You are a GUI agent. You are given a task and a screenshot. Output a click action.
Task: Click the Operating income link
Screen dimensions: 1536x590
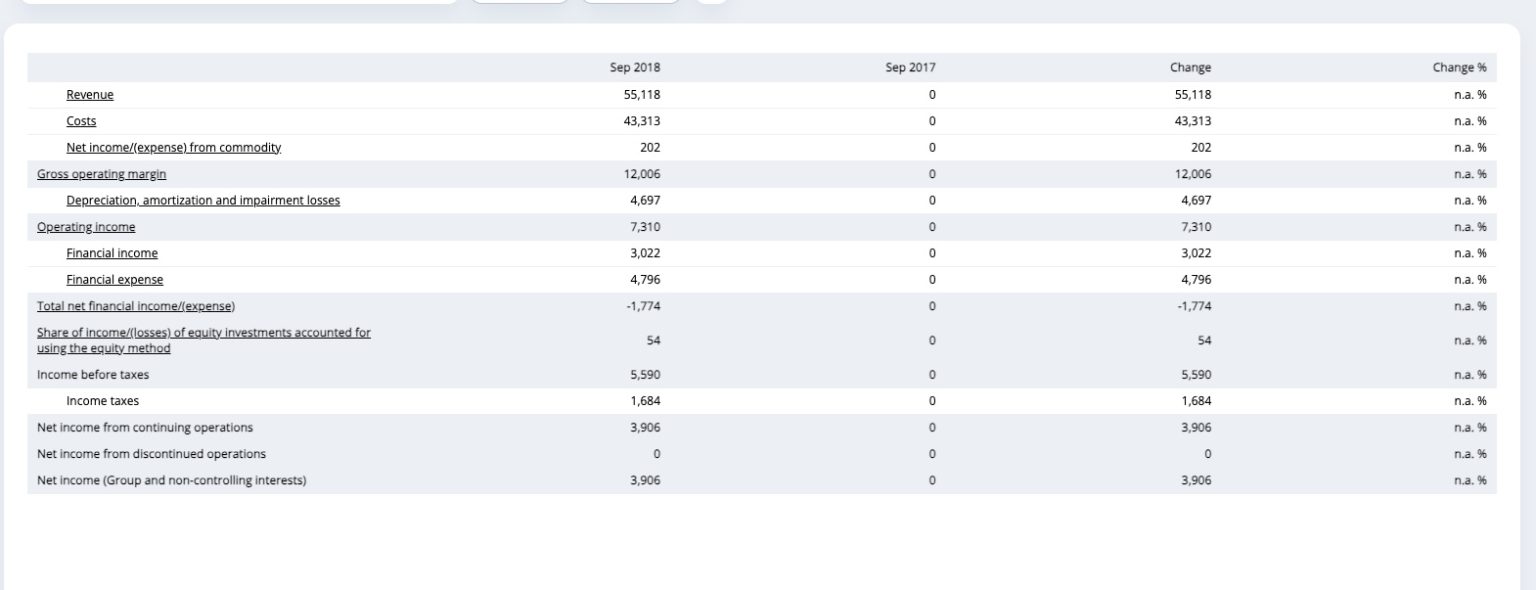click(86, 227)
